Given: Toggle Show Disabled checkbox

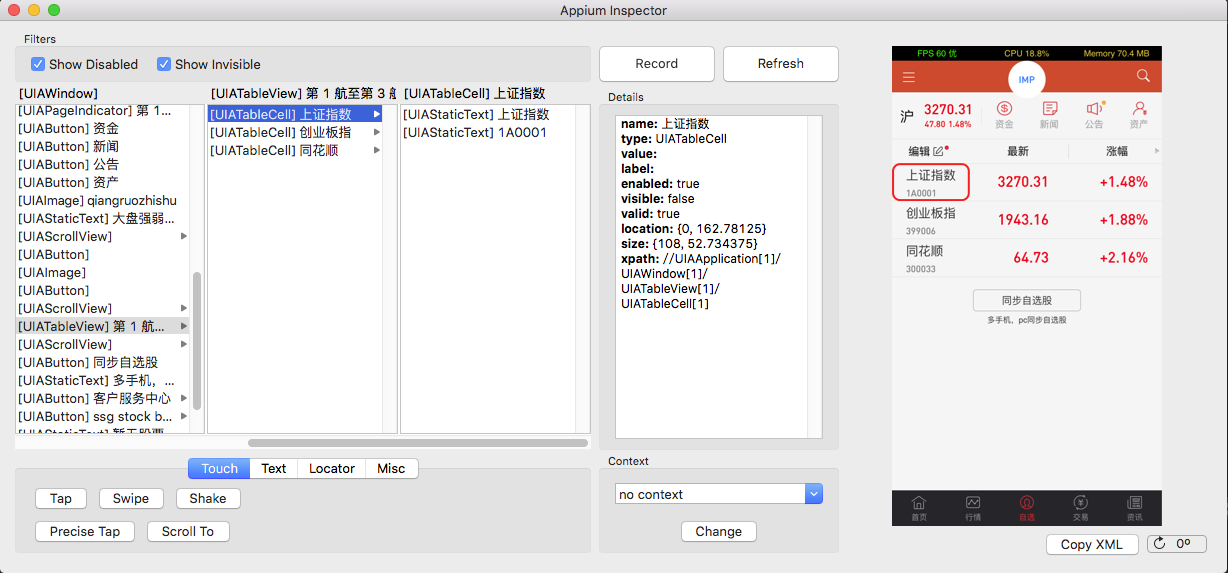Looking at the screenshot, I should [38, 64].
